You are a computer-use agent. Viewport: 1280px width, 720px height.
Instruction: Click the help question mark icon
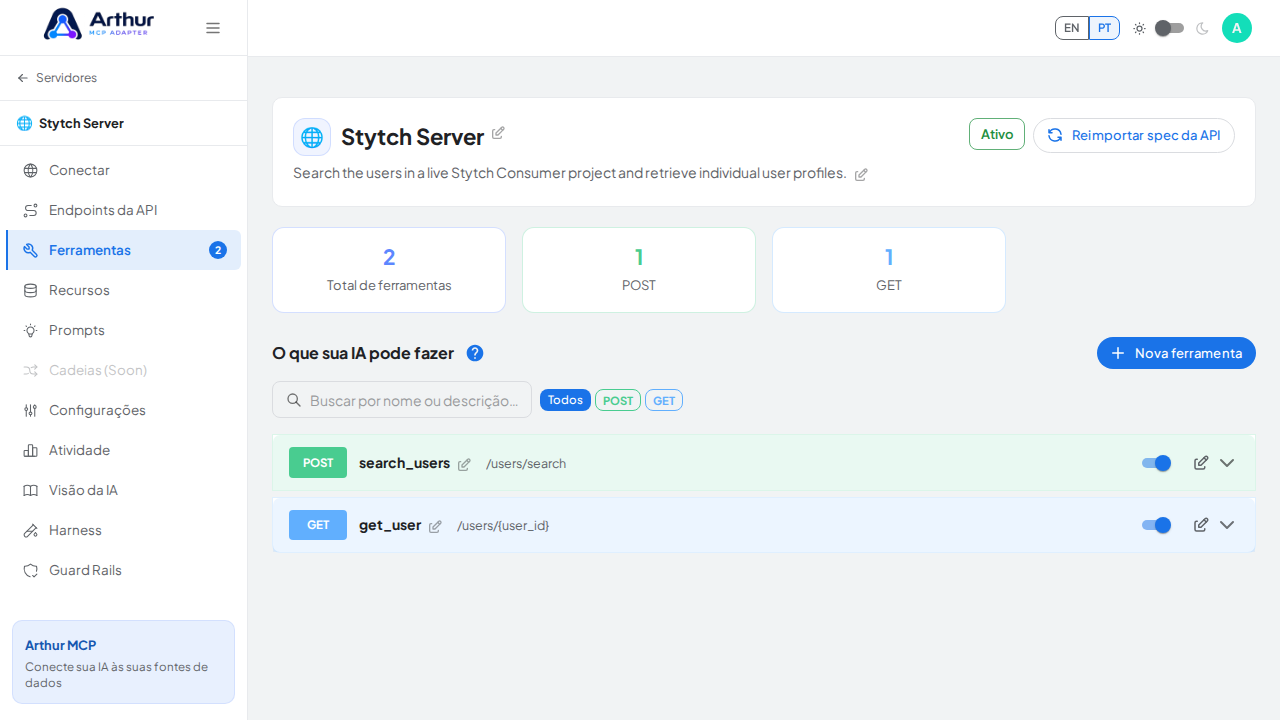pyautogui.click(x=475, y=353)
